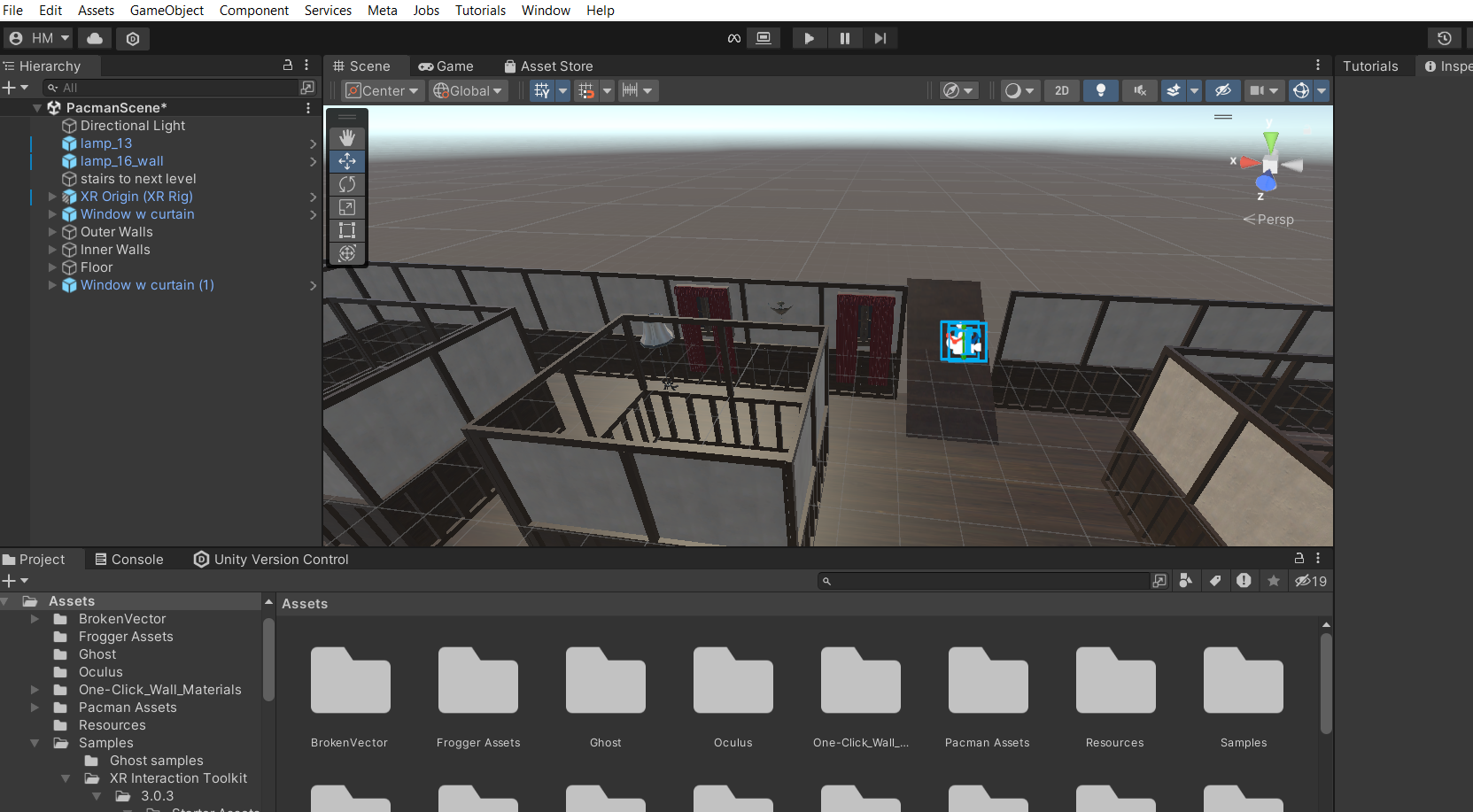
Task: Open the Undo History icon
Action: coord(1444,38)
